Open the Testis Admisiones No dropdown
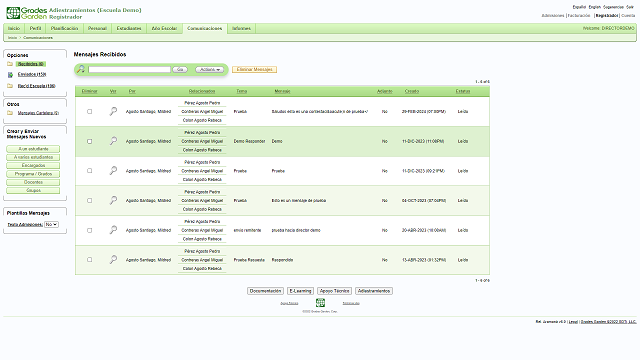 [51, 224]
